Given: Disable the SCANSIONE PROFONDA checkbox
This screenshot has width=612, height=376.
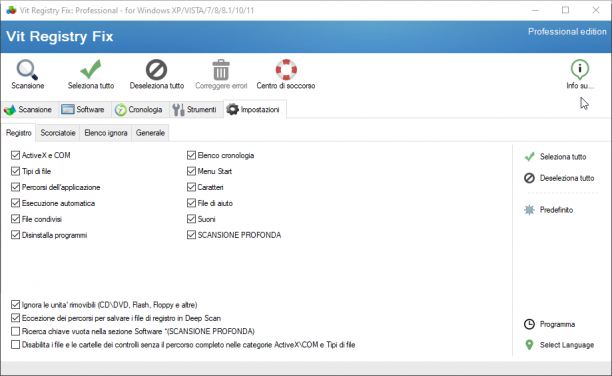Looking at the screenshot, I should pyautogui.click(x=191, y=235).
